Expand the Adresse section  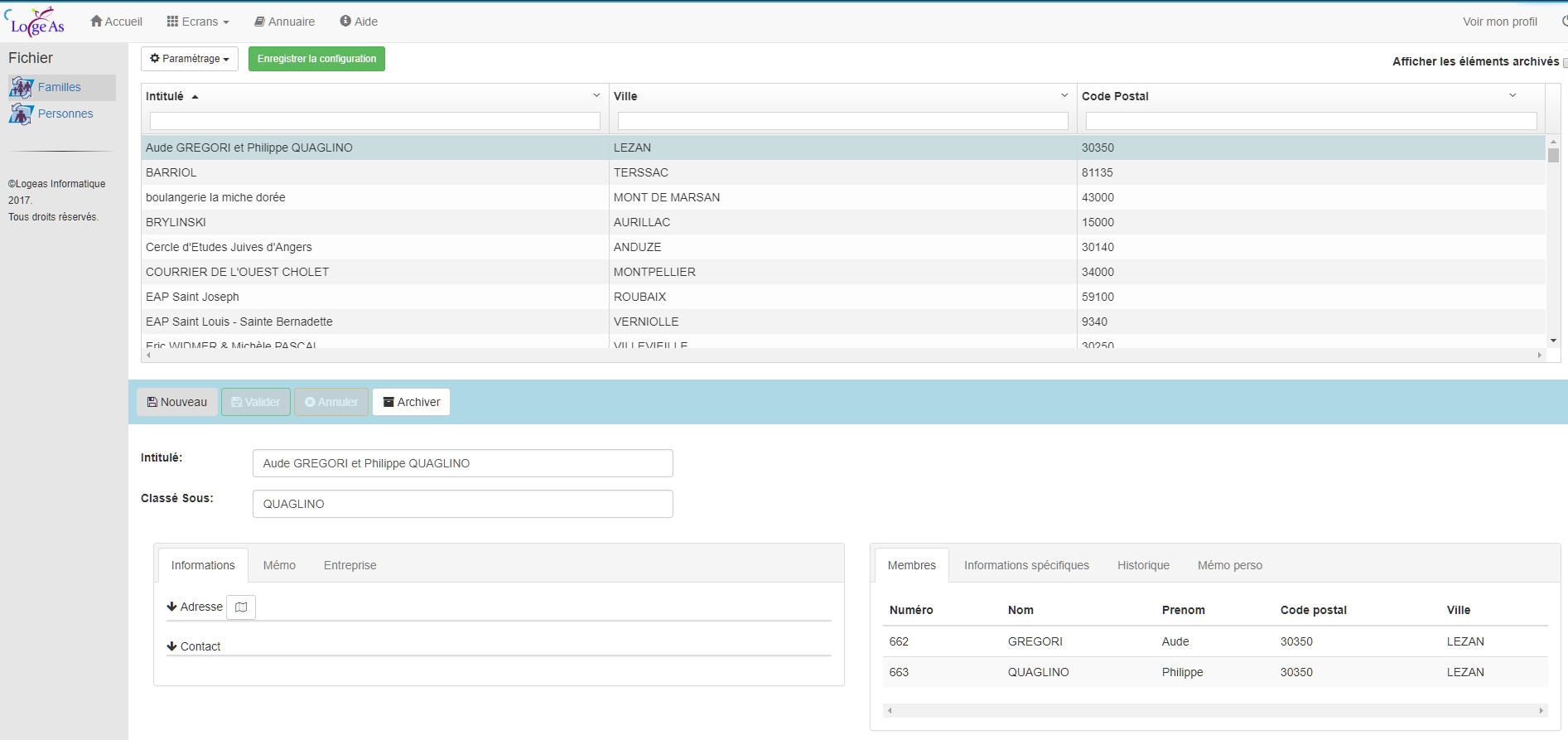(195, 607)
